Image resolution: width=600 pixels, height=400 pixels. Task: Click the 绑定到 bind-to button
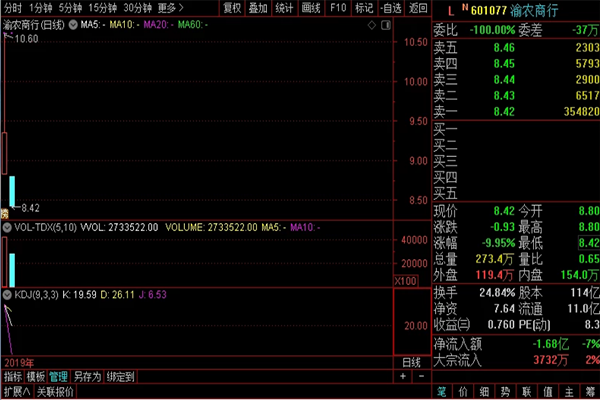pos(121,377)
